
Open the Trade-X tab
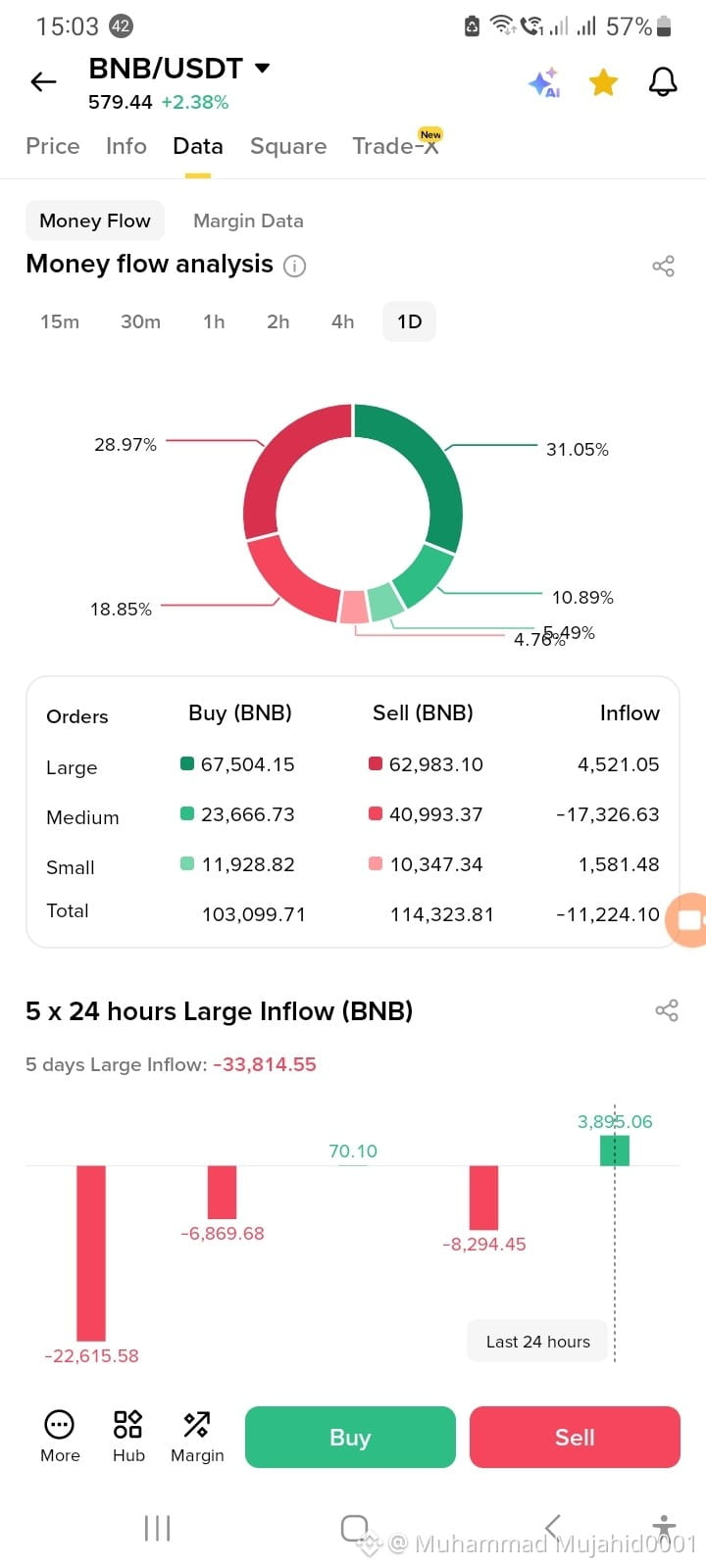click(396, 146)
